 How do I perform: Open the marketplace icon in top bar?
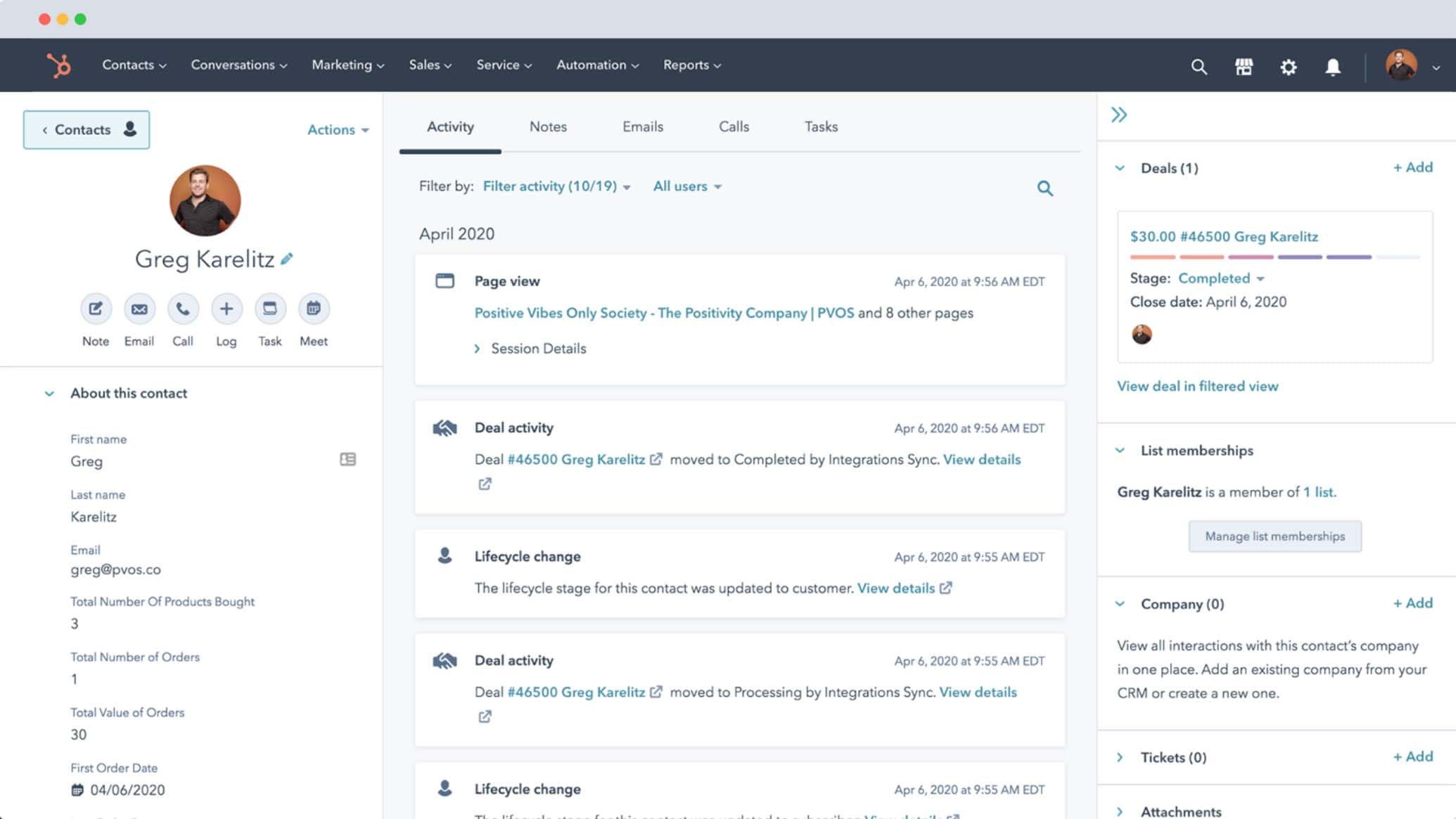click(1244, 67)
